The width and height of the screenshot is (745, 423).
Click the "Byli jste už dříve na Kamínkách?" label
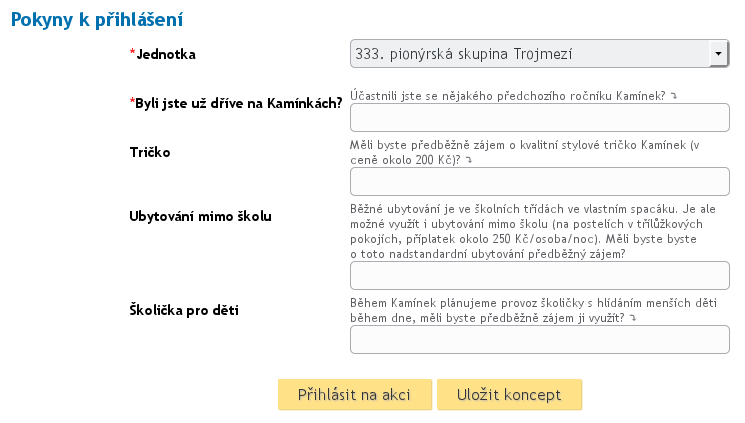click(239, 103)
